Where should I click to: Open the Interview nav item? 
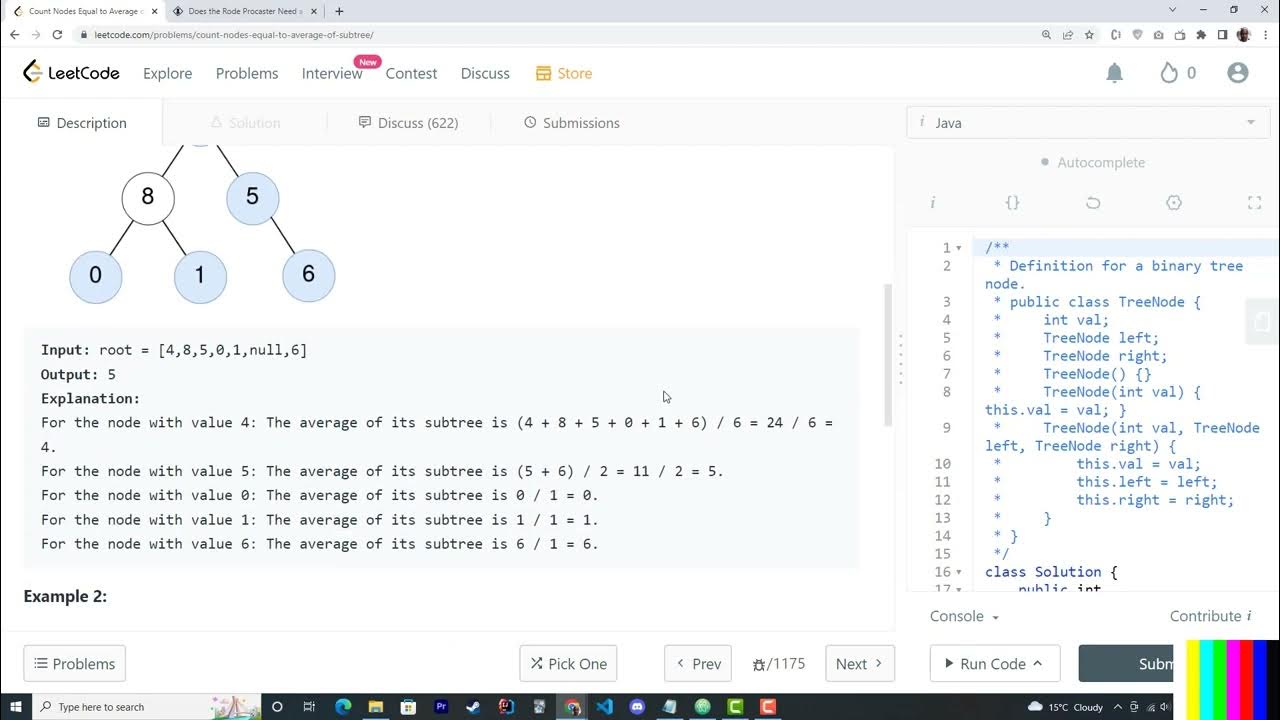pyautogui.click(x=332, y=73)
